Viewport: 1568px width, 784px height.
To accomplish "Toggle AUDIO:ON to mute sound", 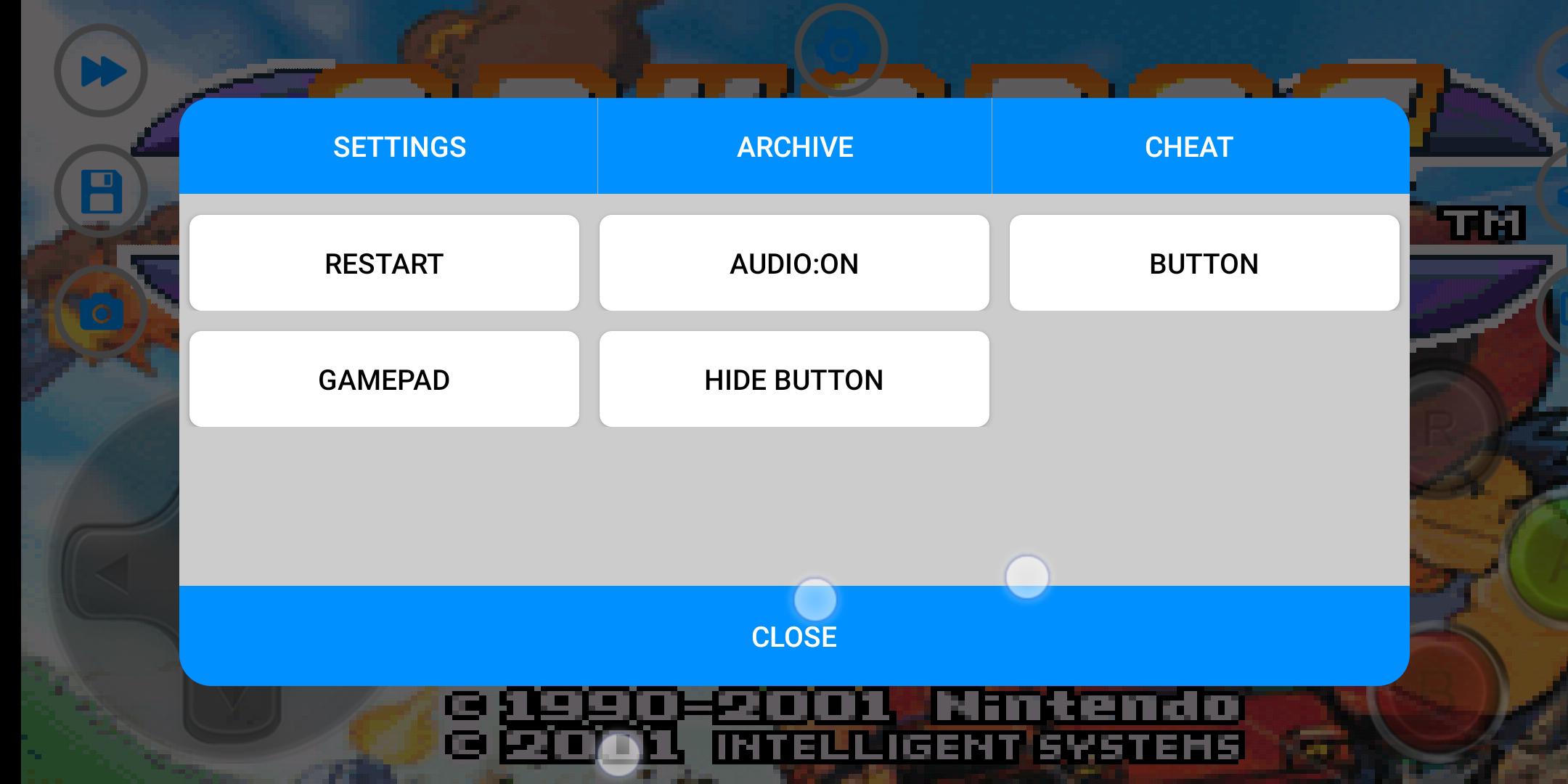I will tap(794, 262).
